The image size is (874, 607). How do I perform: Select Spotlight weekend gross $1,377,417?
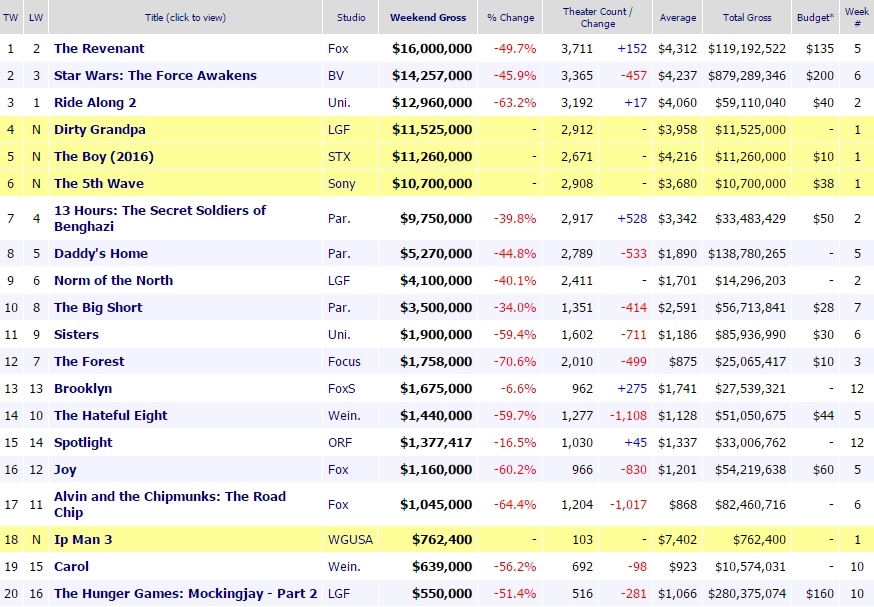point(436,443)
